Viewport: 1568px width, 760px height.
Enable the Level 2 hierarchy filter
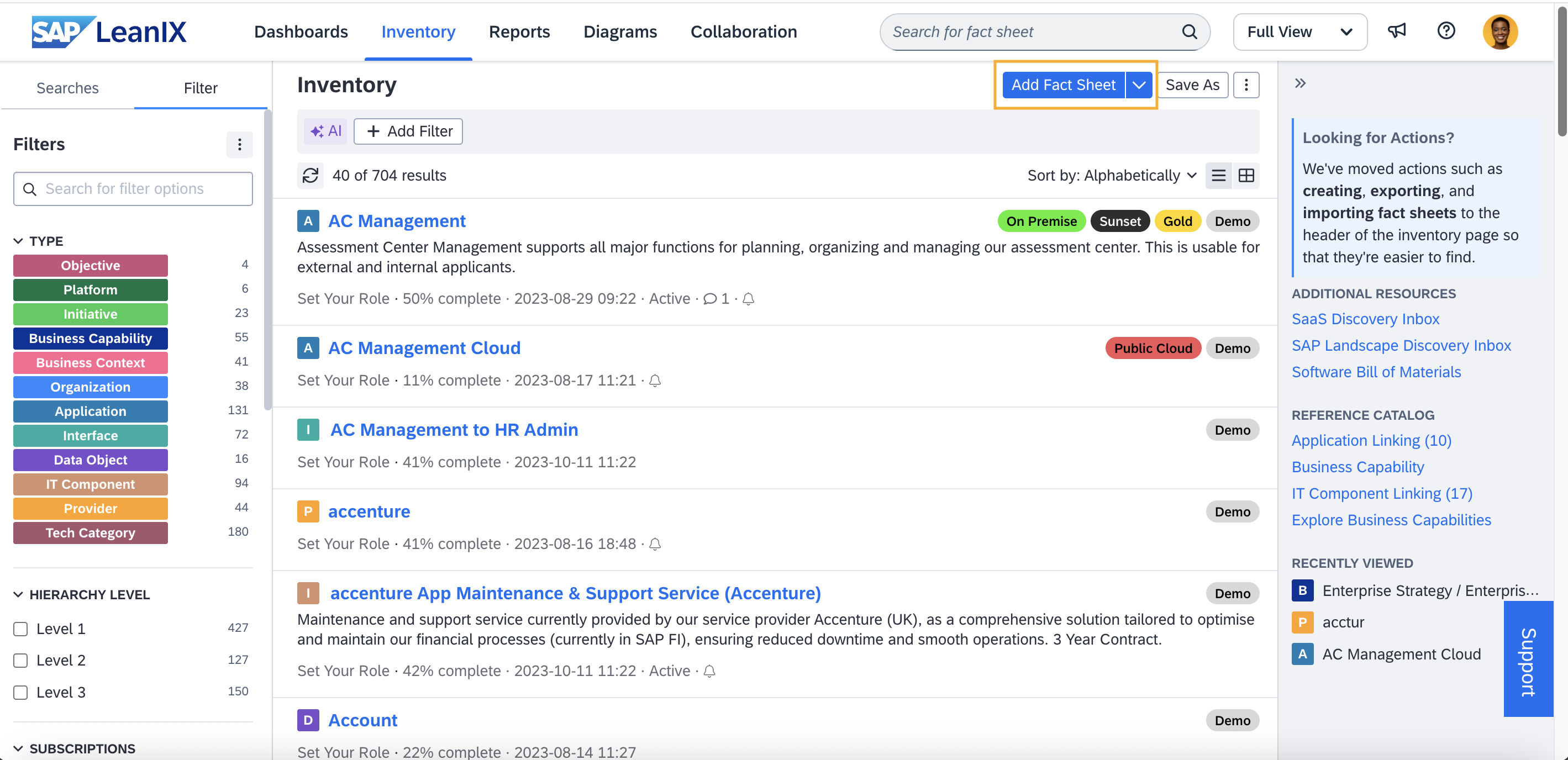tap(20, 660)
